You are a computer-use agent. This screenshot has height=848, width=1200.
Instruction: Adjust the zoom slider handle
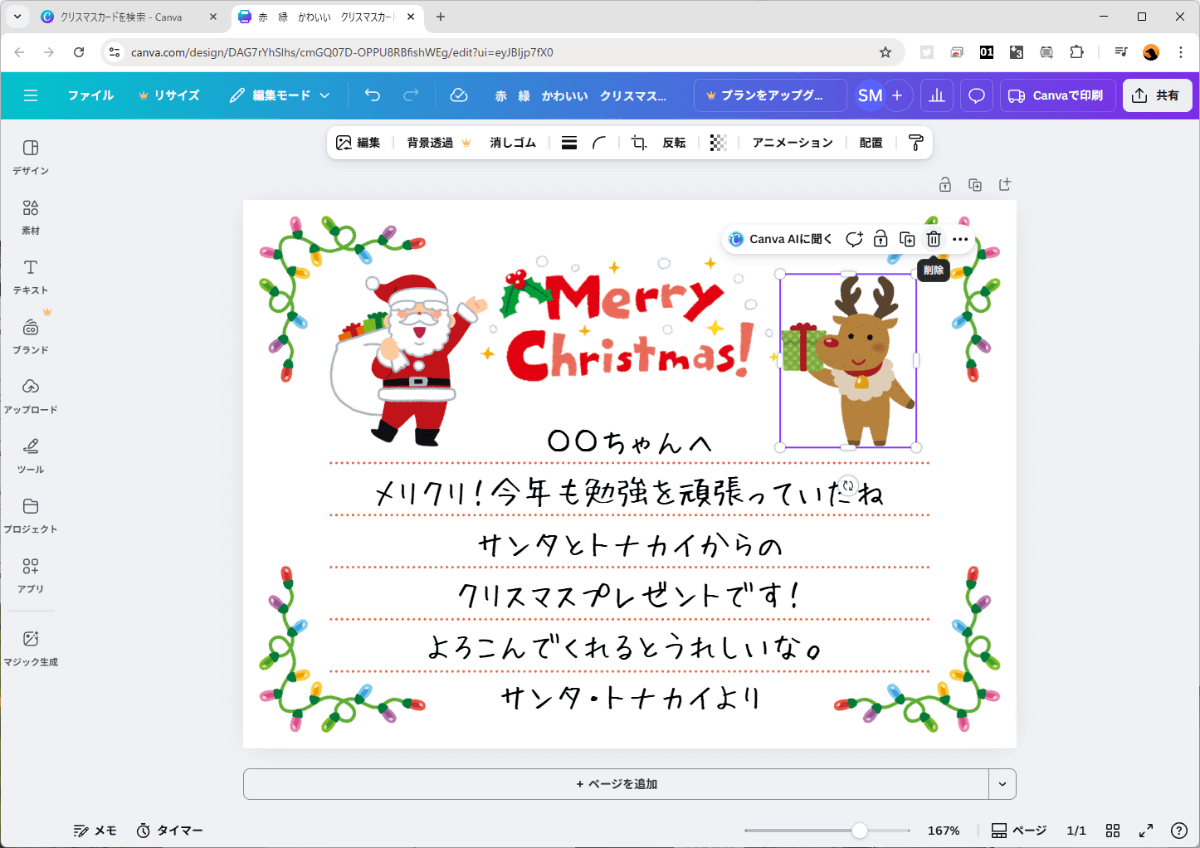click(x=859, y=831)
